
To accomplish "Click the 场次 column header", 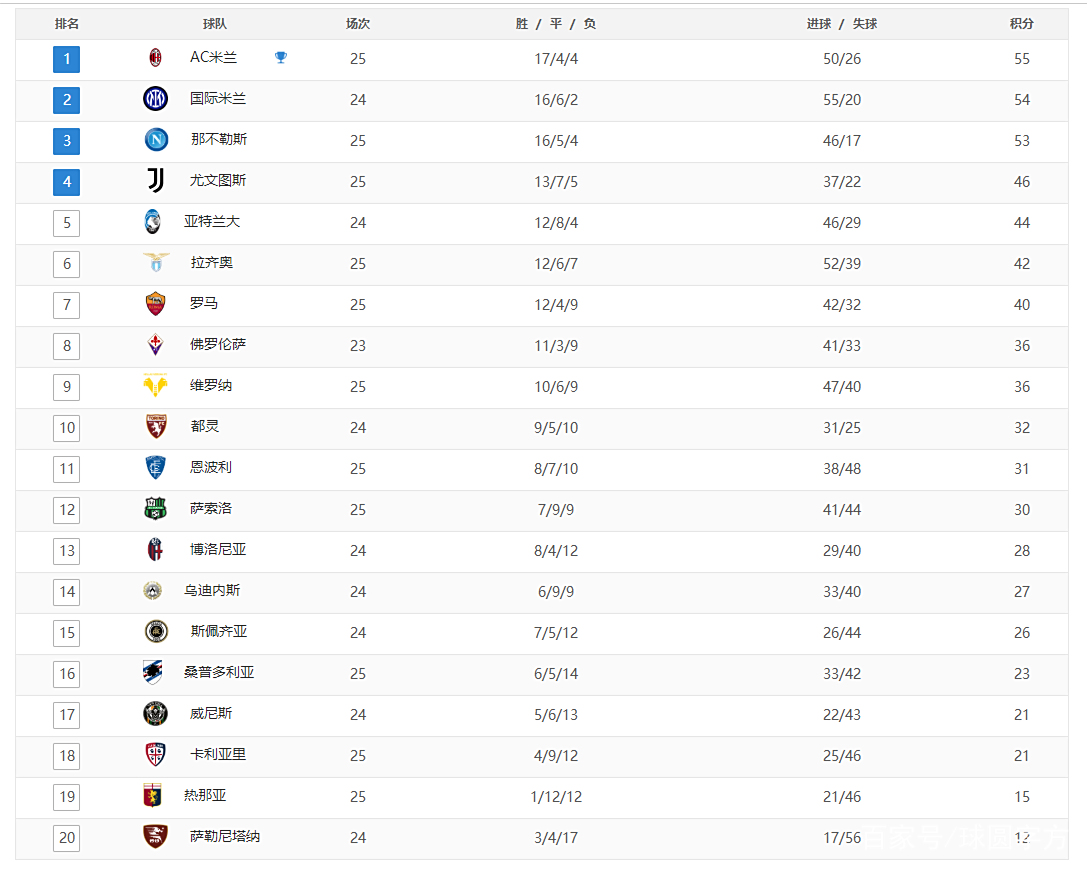I will [x=358, y=24].
